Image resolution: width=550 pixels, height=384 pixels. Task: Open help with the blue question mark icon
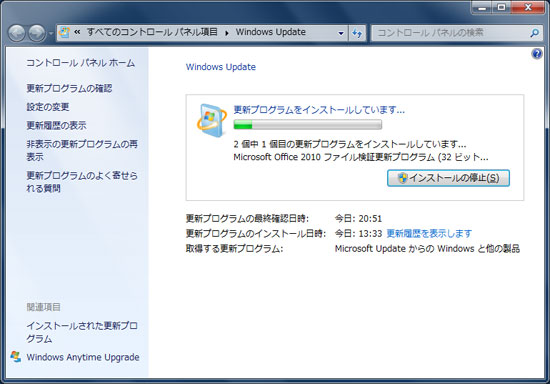coord(537,54)
